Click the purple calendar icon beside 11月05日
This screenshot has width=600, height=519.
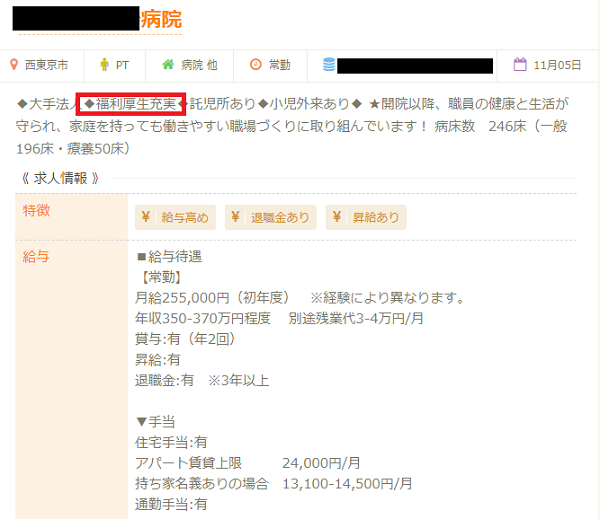pyautogui.click(x=520, y=64)
